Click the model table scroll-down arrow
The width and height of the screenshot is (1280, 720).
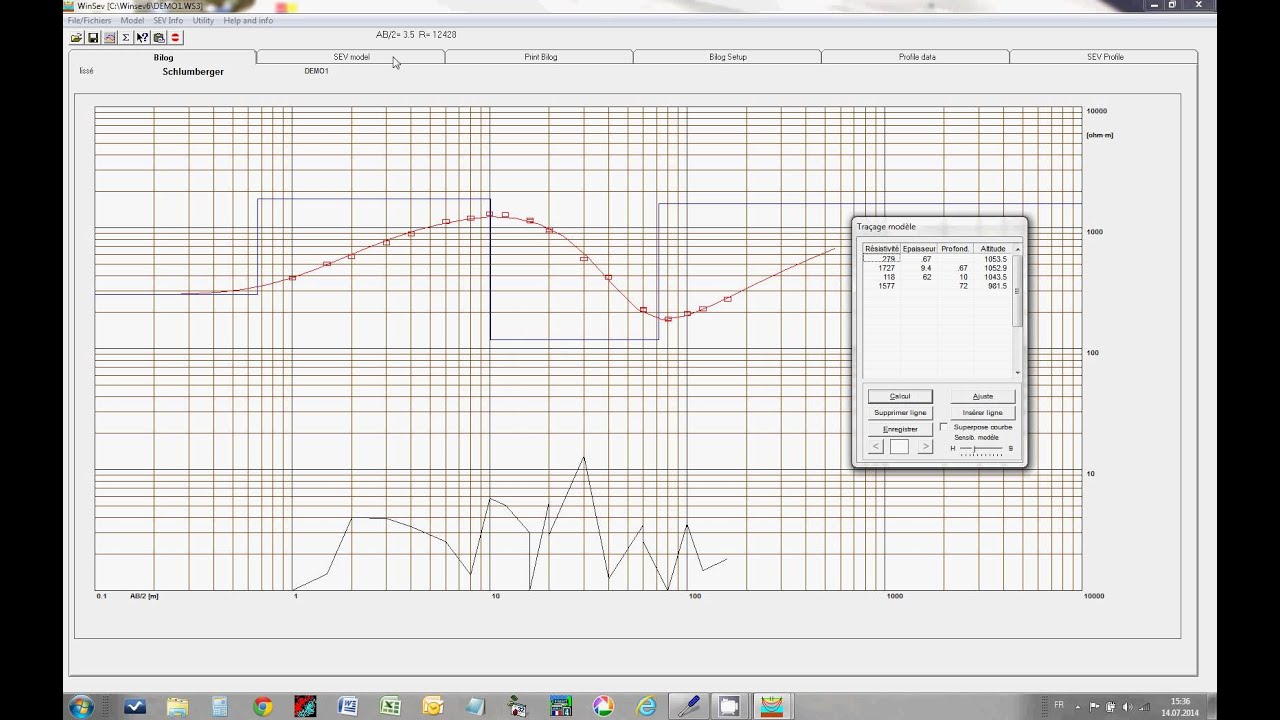click(1018, 372)
